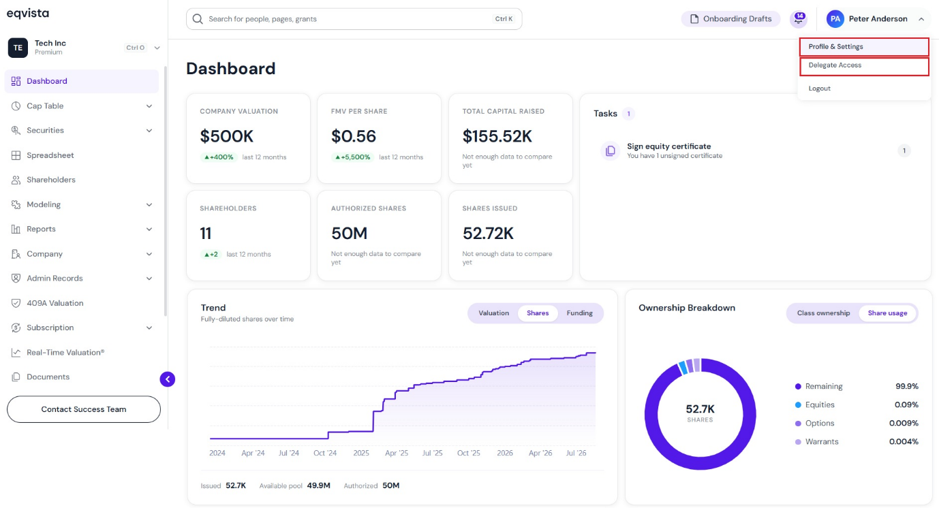This screenshot has width=939, height=508.
Task: Expand the Securities menu chevron
Action: (149, 131)
